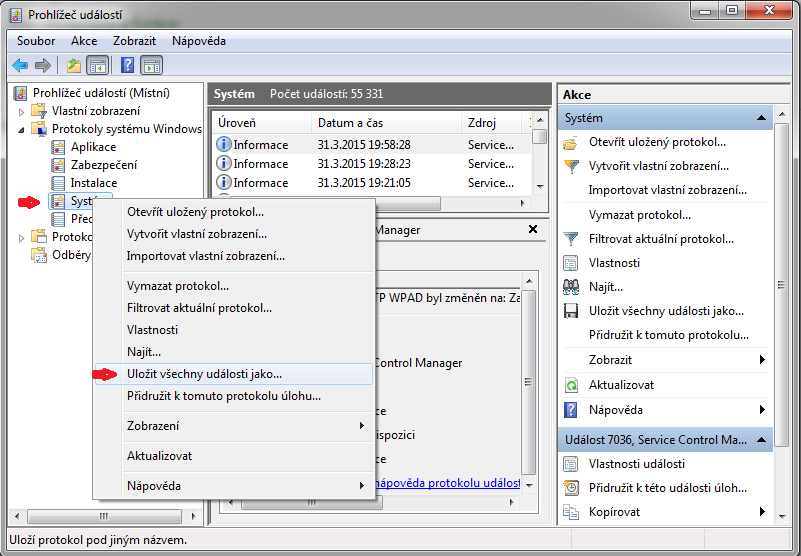
Task: Click the Help toolbar icon
Action: click(127, 66)
